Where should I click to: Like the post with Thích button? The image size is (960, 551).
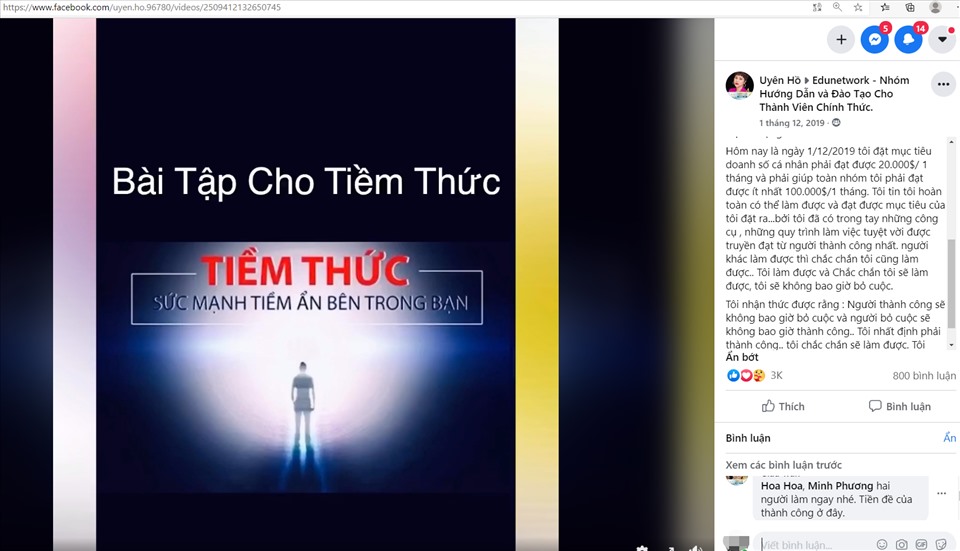point(783,406)
